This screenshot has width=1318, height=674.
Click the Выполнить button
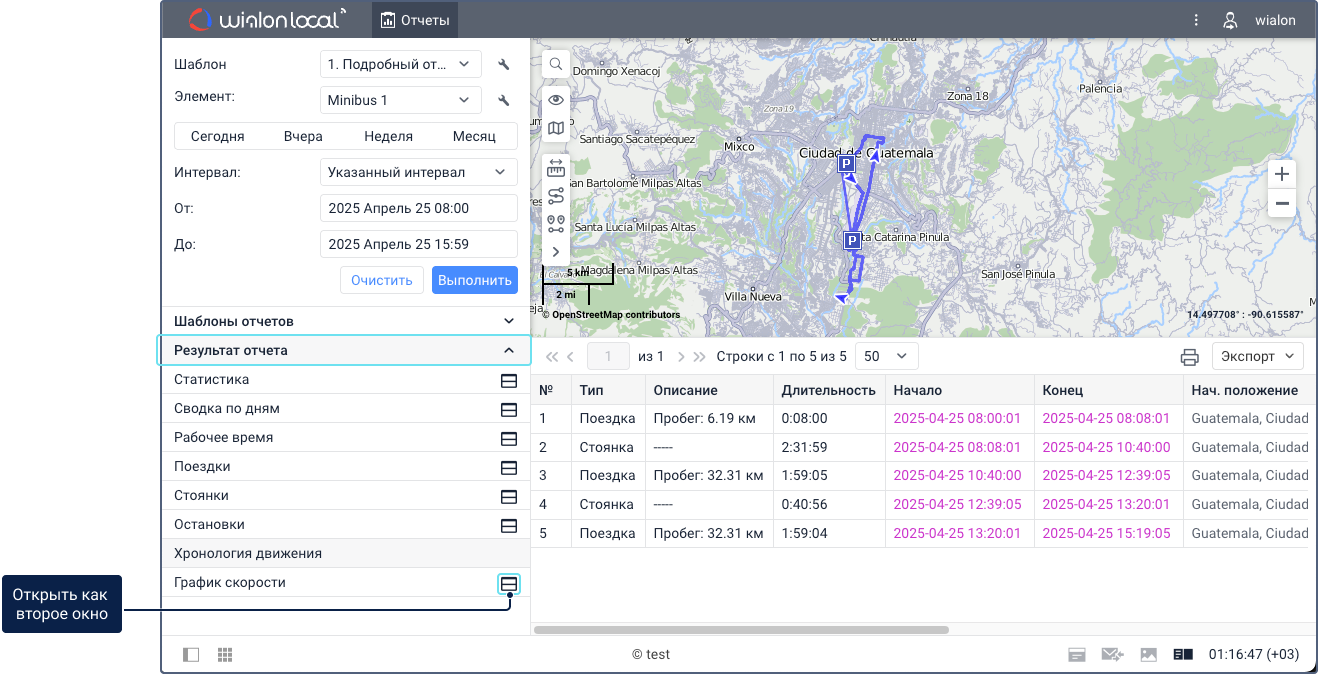[x=475, y=280]
